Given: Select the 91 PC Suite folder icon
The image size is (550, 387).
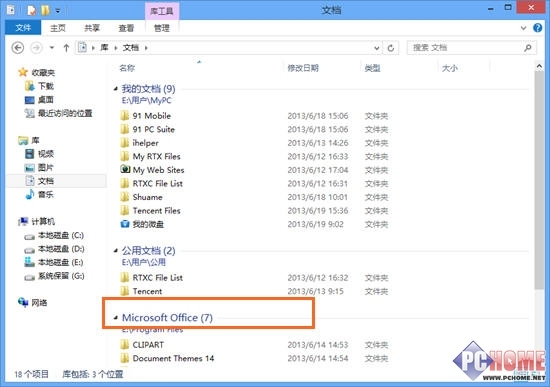Looking at the screenshot, I should (x=125, y=129).
